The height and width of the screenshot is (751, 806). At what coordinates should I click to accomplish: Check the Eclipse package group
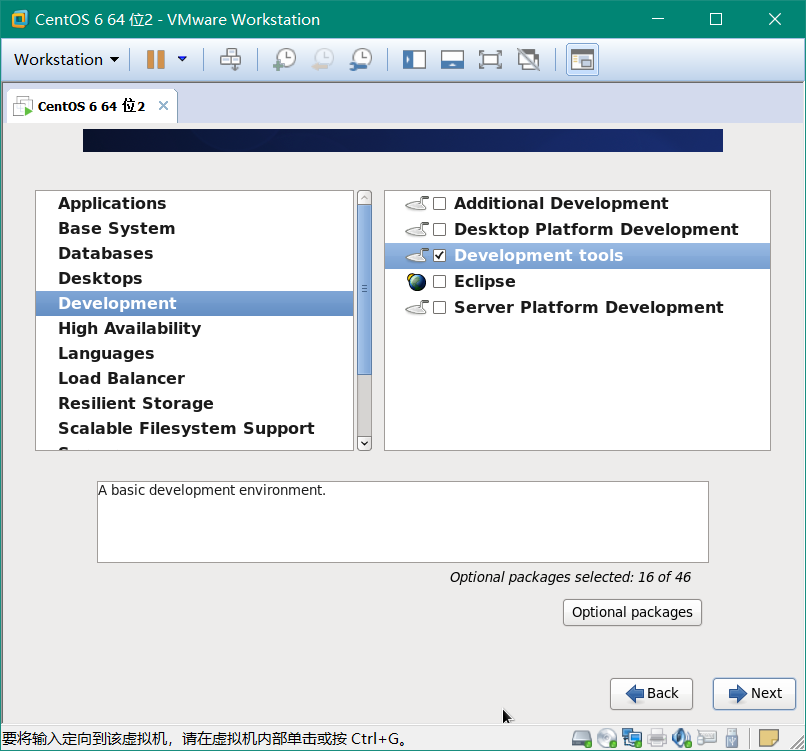pos(439,282)
